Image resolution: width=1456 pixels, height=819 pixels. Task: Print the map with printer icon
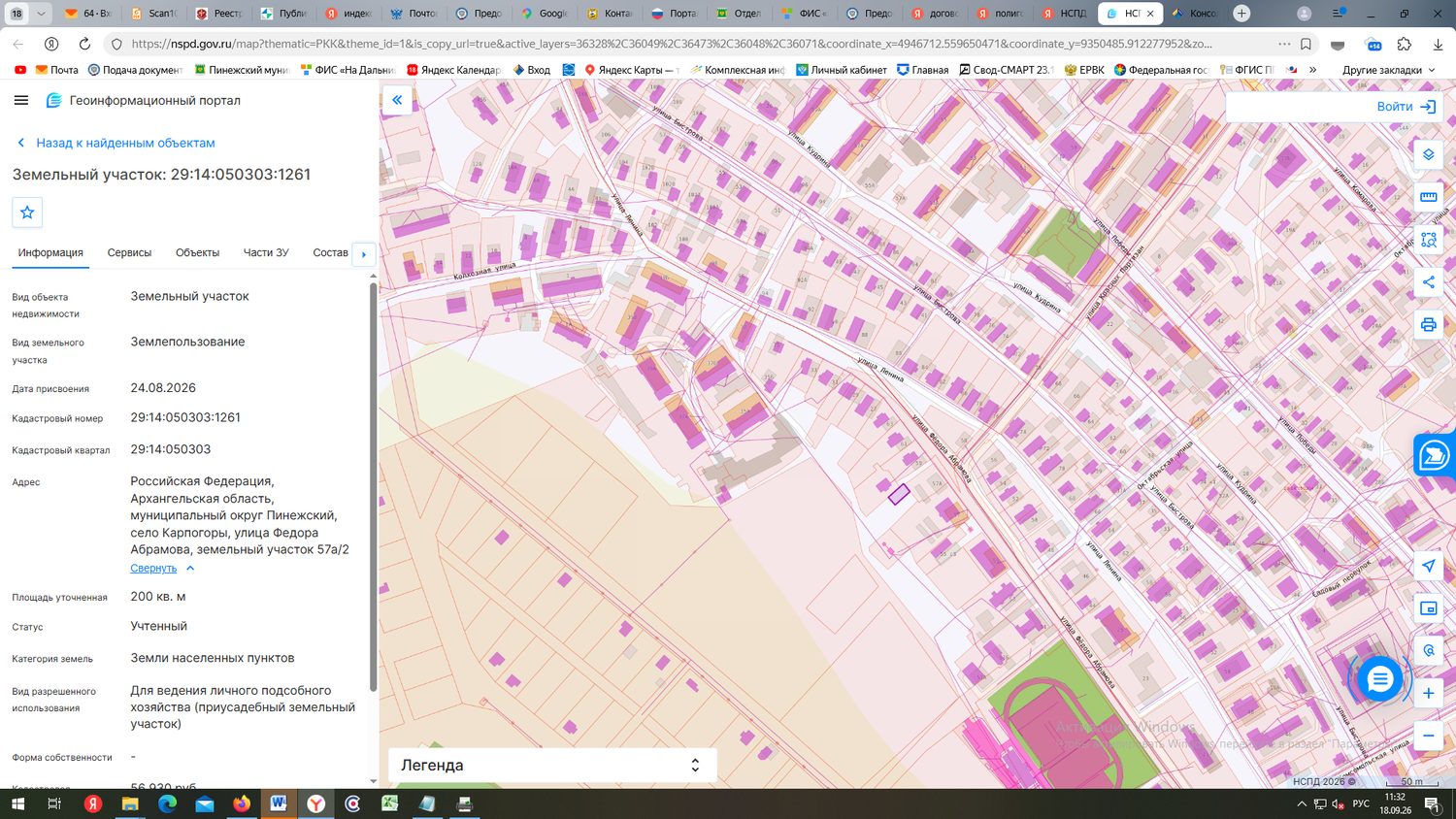(1428, 325)
